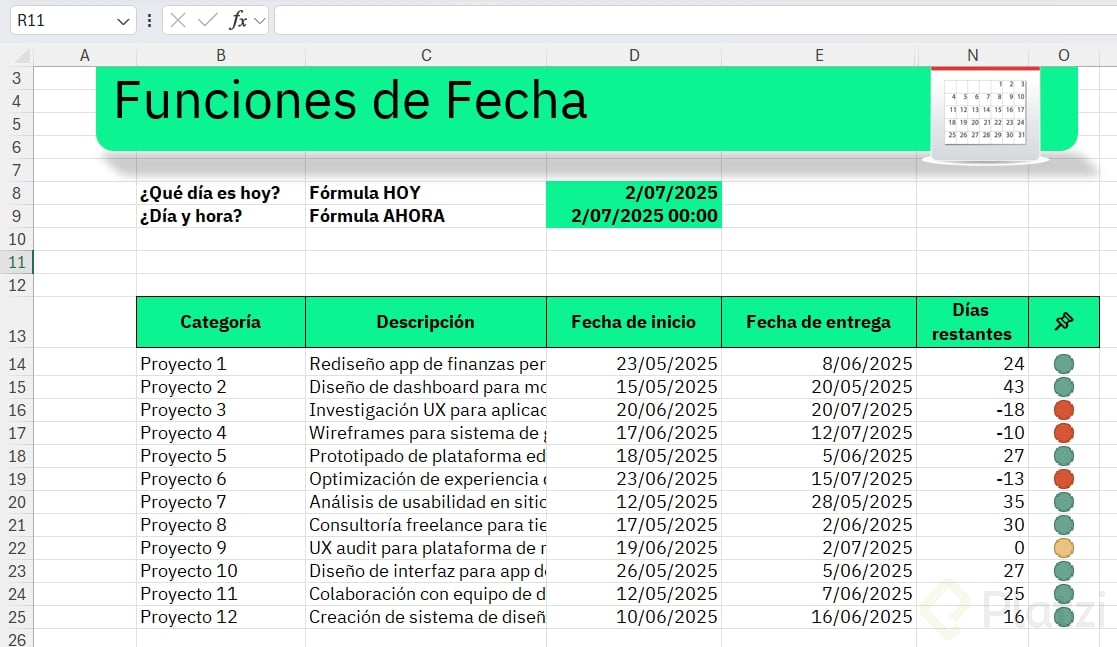Click the Select All corner triangle
The height and width of the screenshot is (647, 1117).
pyautogui.click(x=23, y=56)
